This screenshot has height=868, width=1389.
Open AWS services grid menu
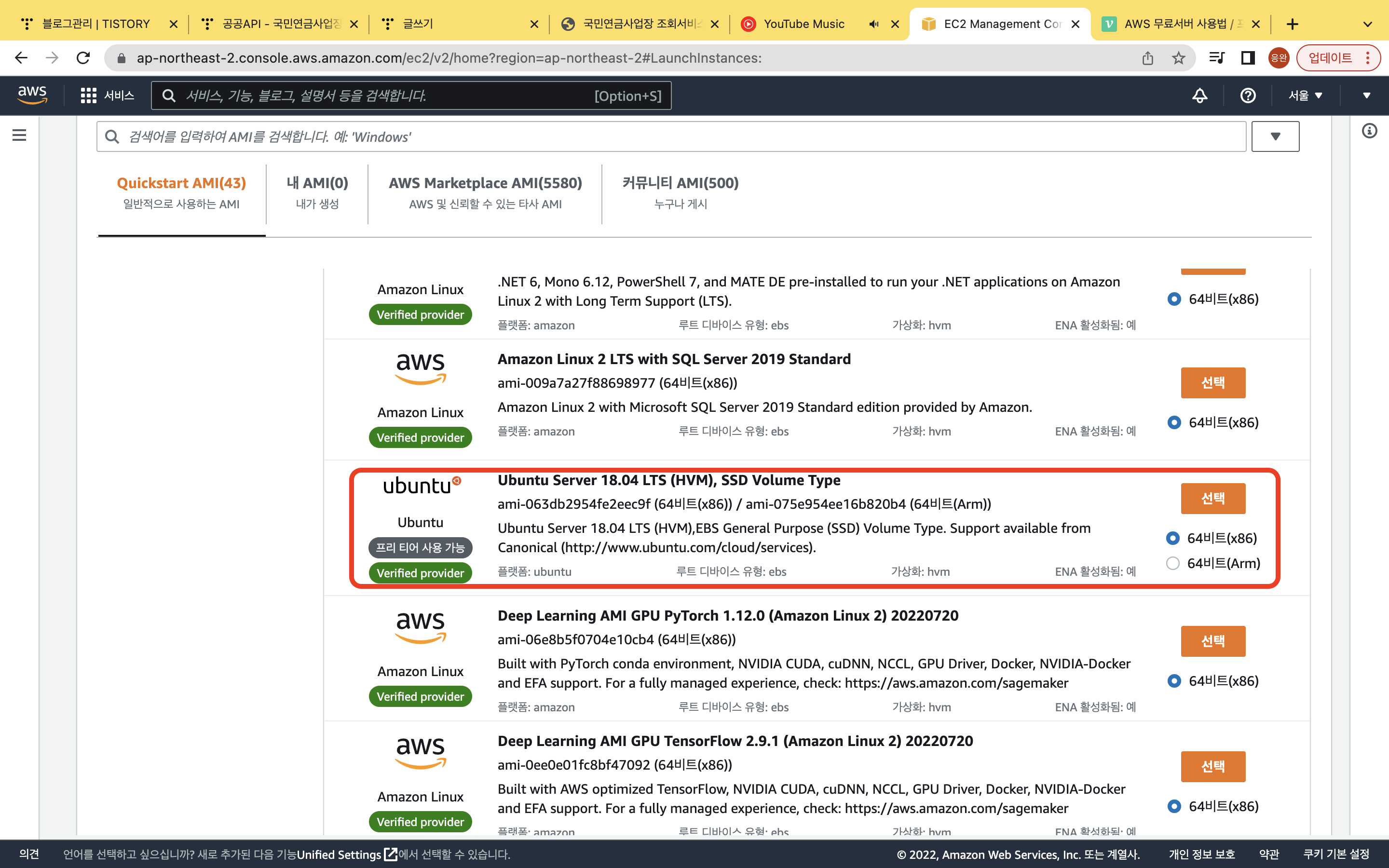[x=88, y=95]
